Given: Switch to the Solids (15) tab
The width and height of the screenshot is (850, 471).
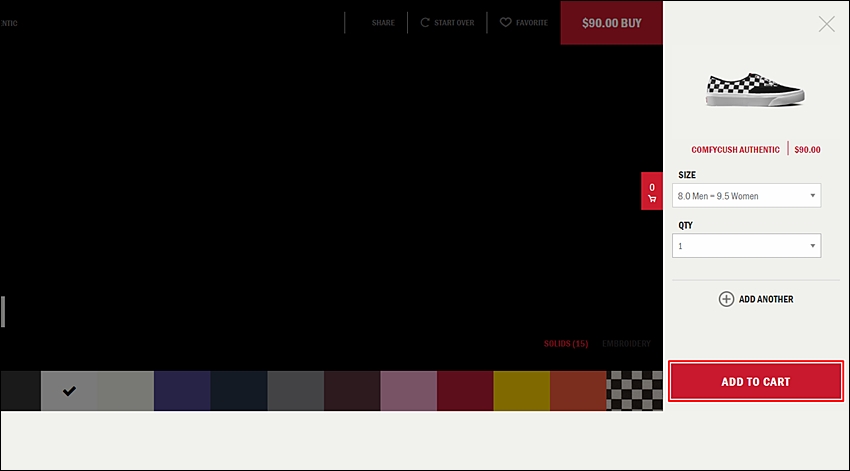Looking at the screenshot, I should tap(566, 344).
